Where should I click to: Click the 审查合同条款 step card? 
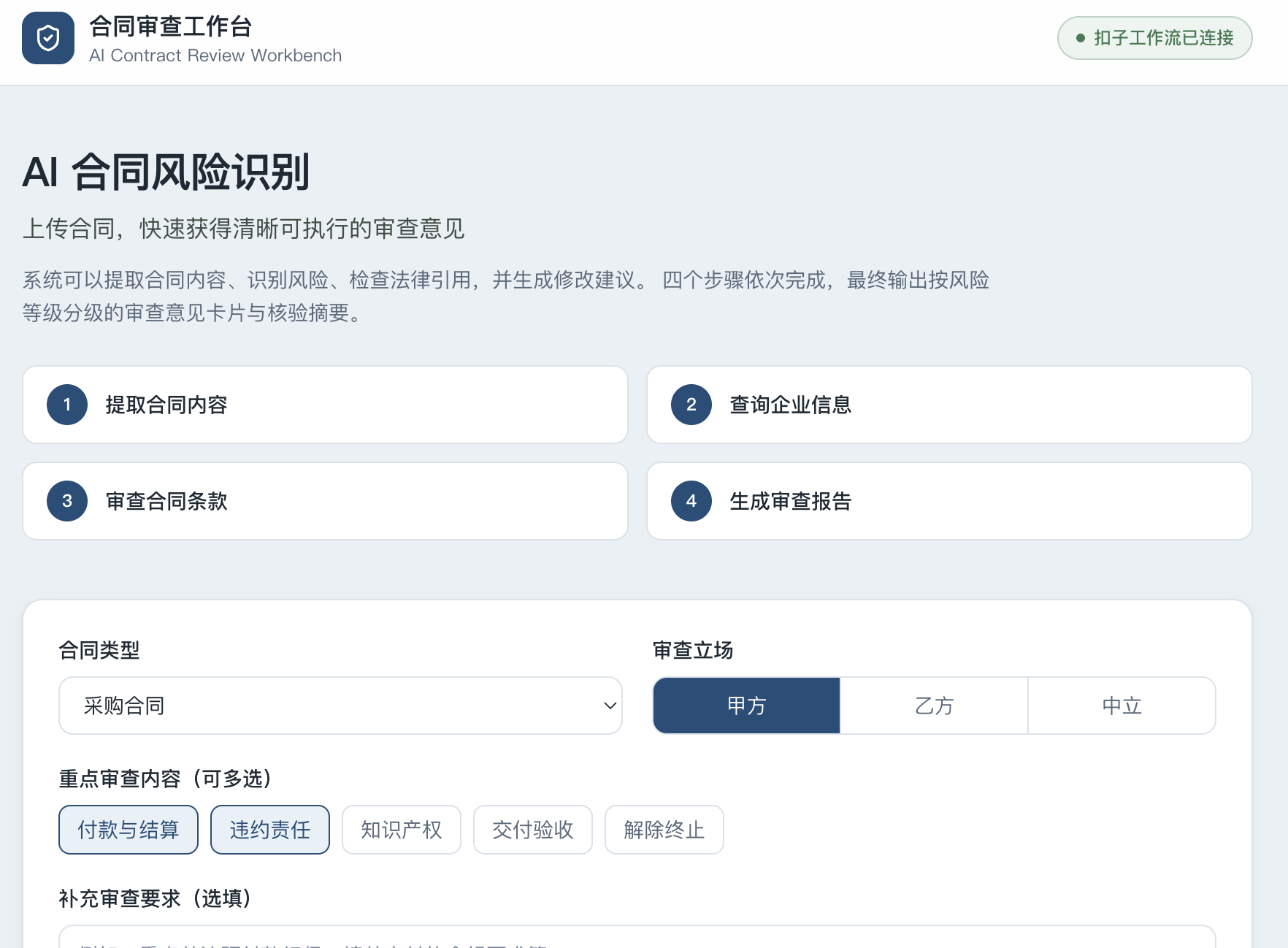(x=326, y=501)
